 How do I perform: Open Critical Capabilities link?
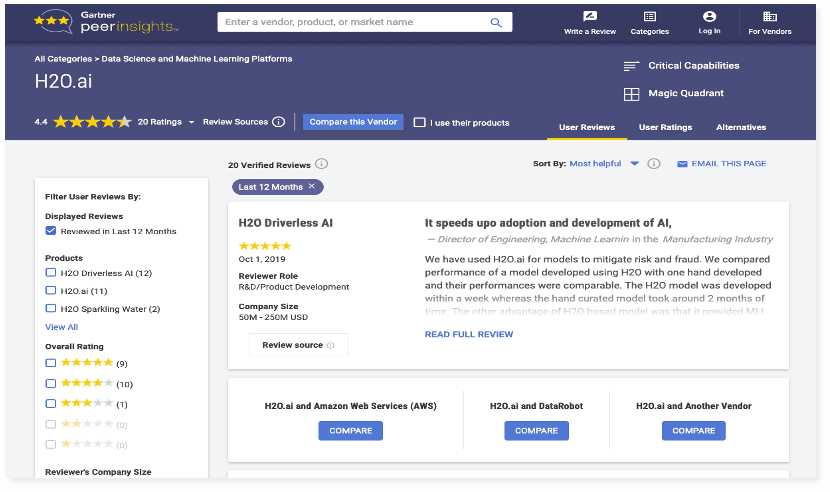tap(693, 66)
